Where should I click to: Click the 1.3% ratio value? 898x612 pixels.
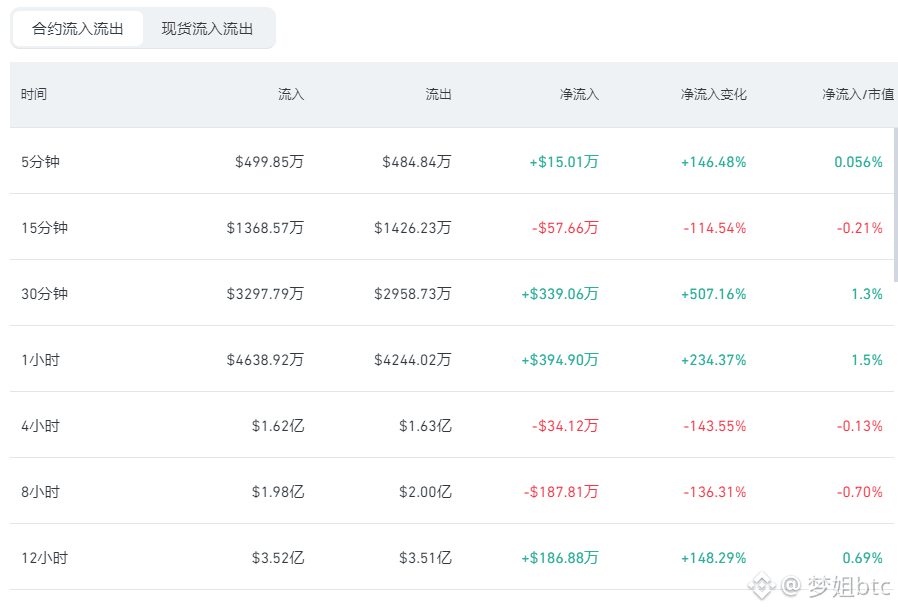(867, 294)
